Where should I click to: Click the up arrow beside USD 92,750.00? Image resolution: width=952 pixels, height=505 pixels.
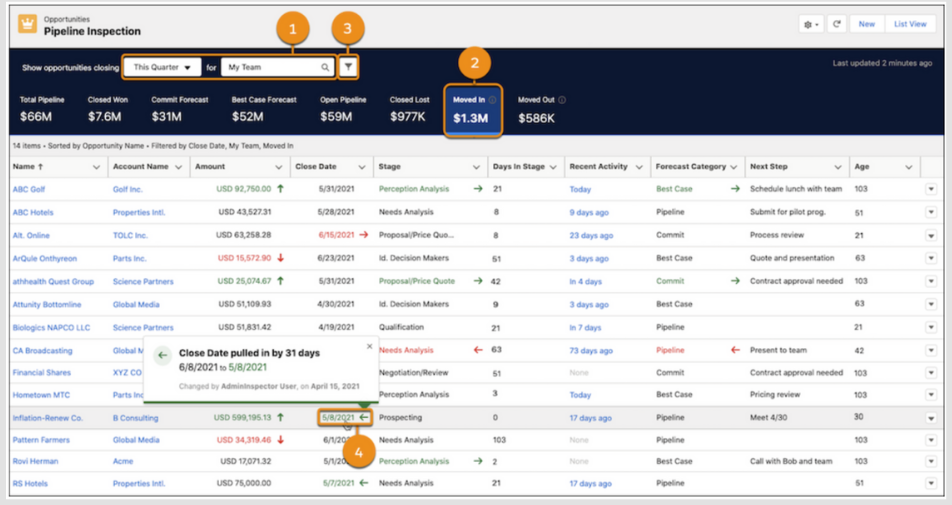point(280,189)
